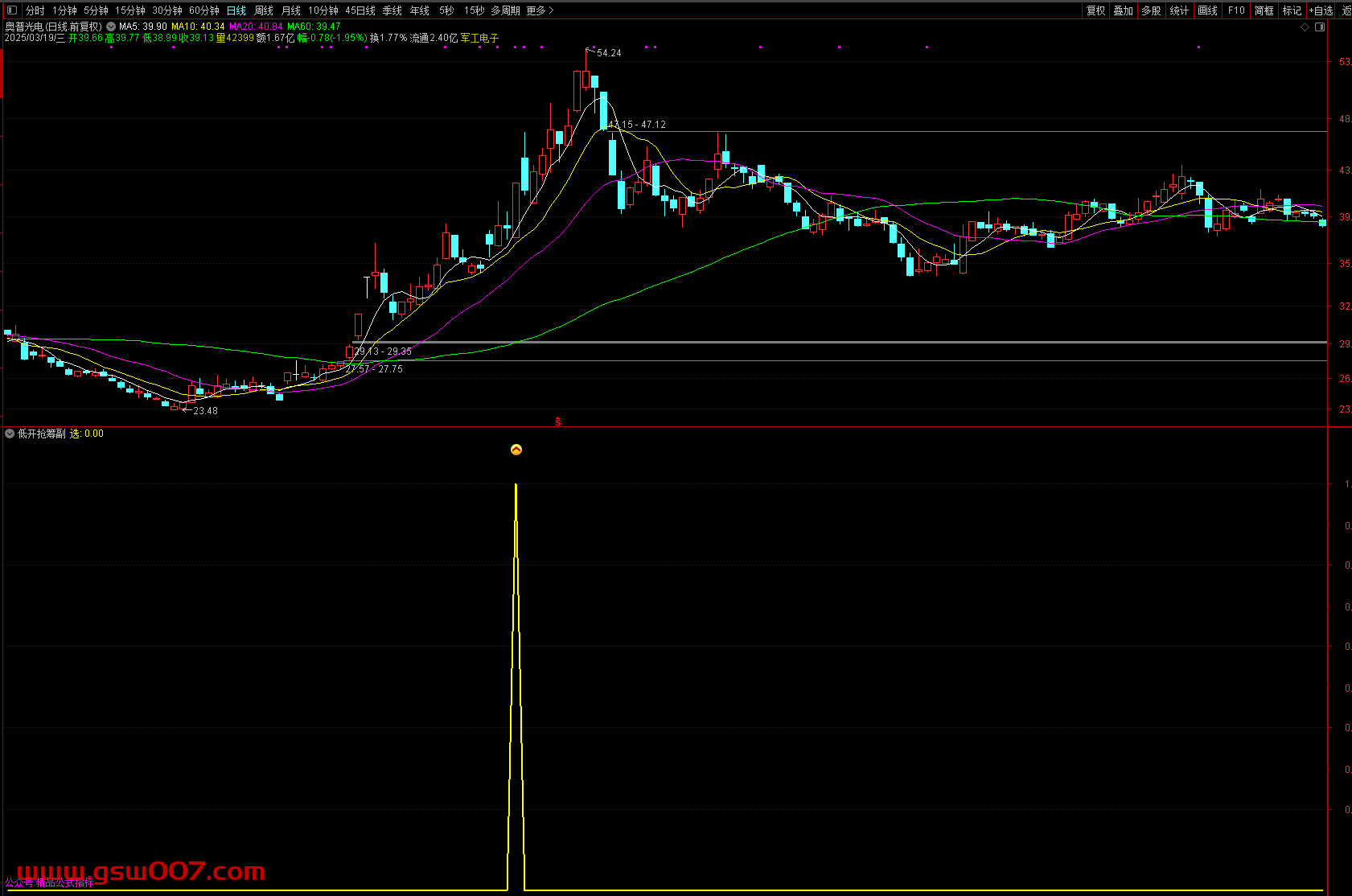Open main chart indicator dropdown beside 奥普光电
This screenshot has height=896, width=1352.
(111, 27)
